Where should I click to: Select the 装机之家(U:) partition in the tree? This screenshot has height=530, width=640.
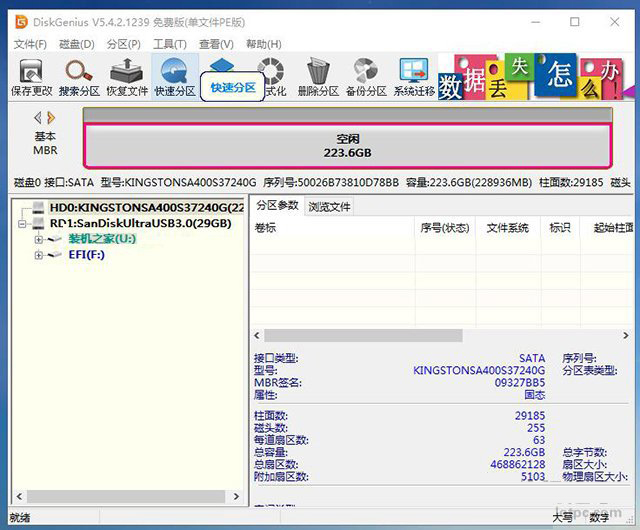click(102, 239)
